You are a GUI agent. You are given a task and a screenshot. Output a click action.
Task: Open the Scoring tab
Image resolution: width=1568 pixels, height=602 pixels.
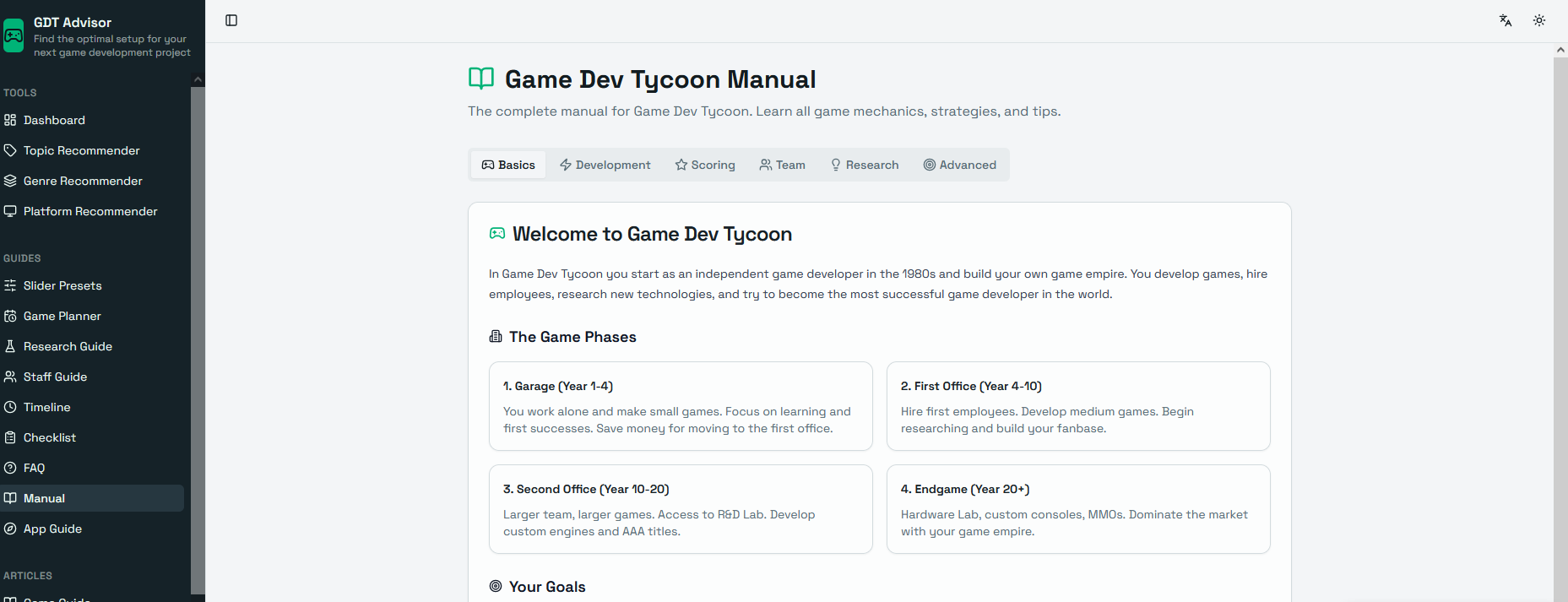(x=705, y=165)
